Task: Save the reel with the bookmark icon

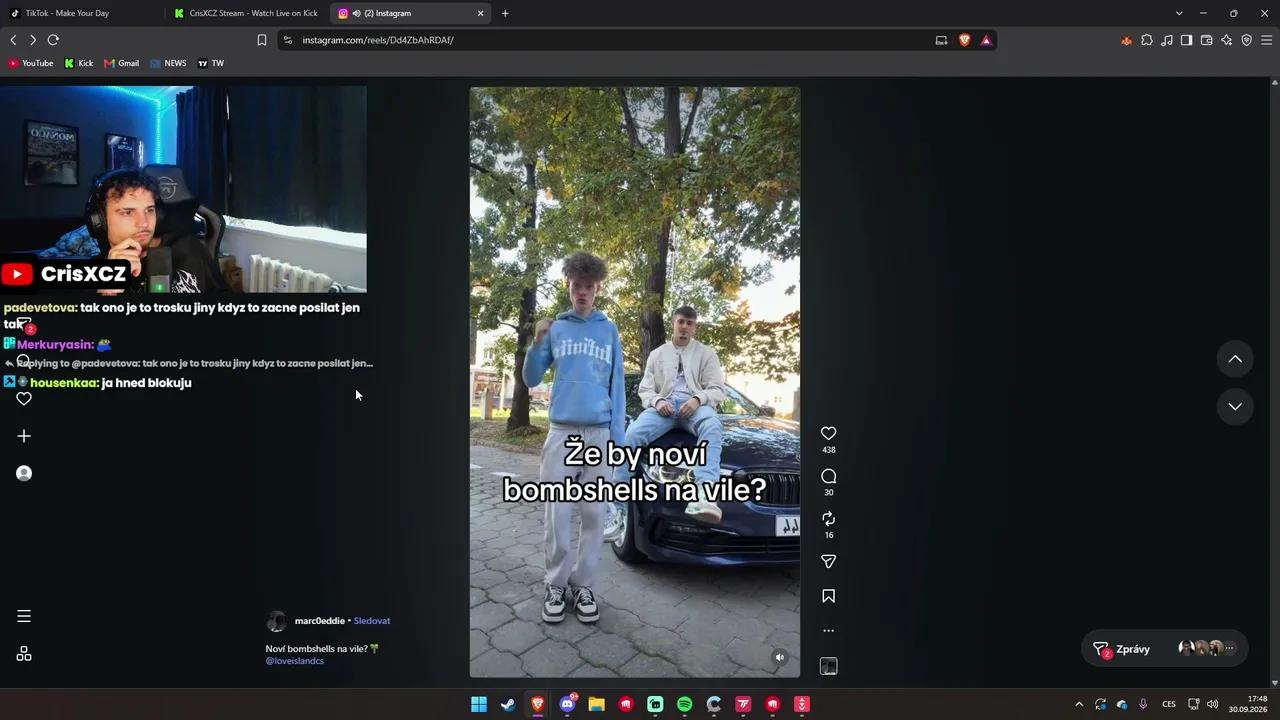Action: tap(828, 596)
